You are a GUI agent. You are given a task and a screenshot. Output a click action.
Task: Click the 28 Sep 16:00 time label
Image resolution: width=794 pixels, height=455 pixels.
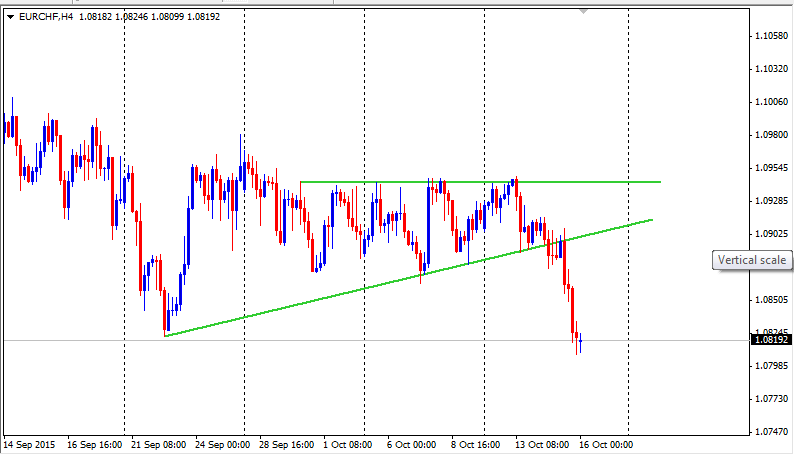click(287, 445)
